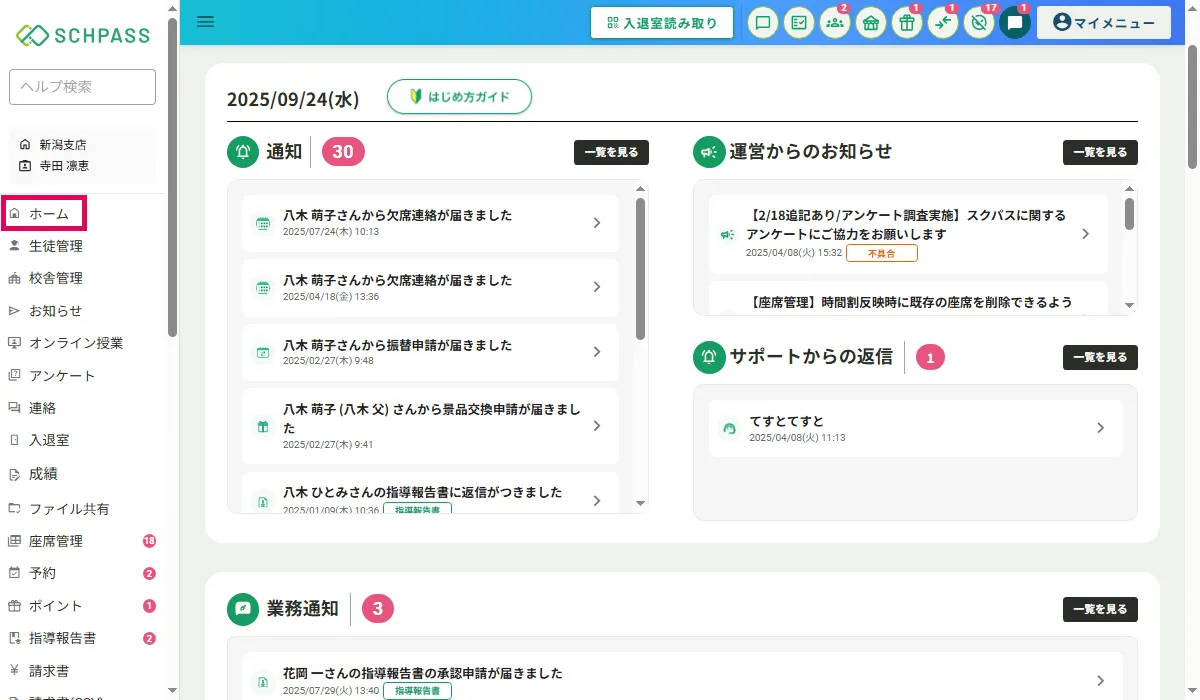Open the crossed-circle icon with 17 badge
Image resolution: width=1200 pixels, height=700 pixels.
(x=979, y=23)
